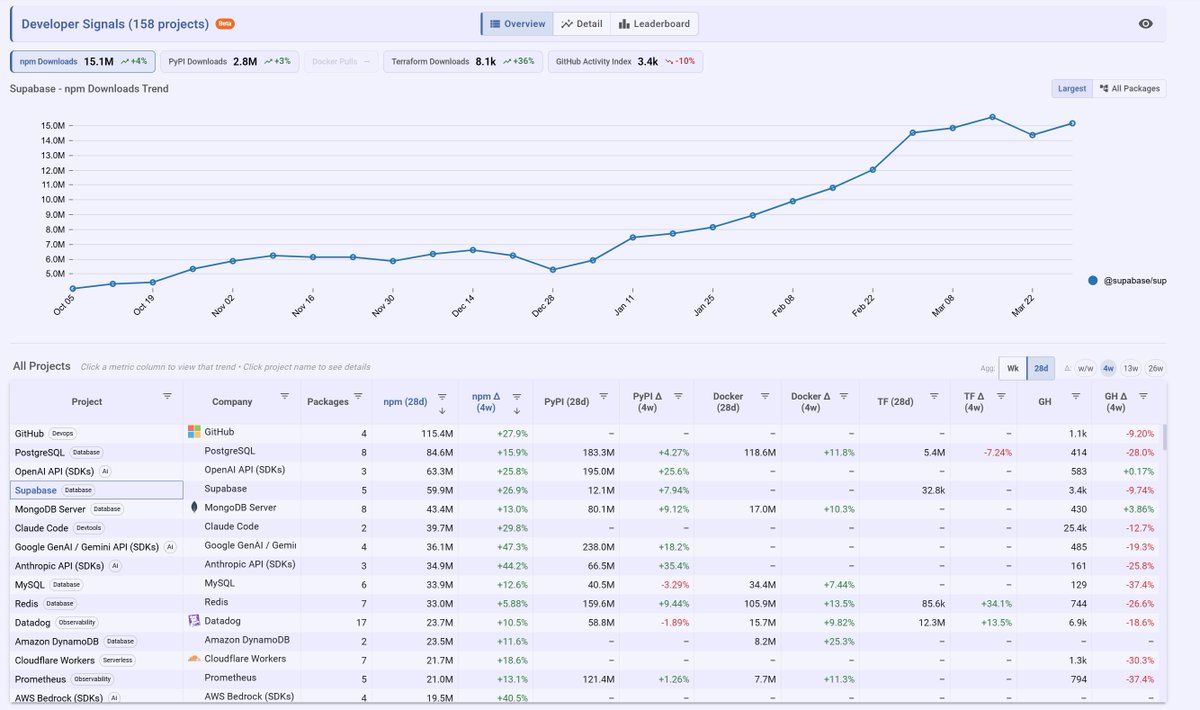Click the sort arrow under npm (28d)

442,410
